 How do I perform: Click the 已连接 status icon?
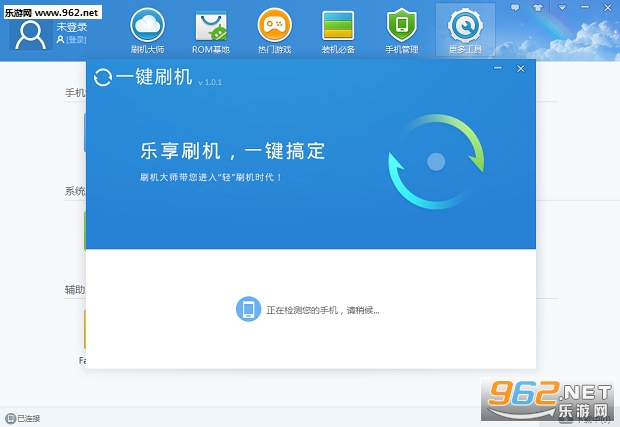pyautogui.click(x=11, y=418)
